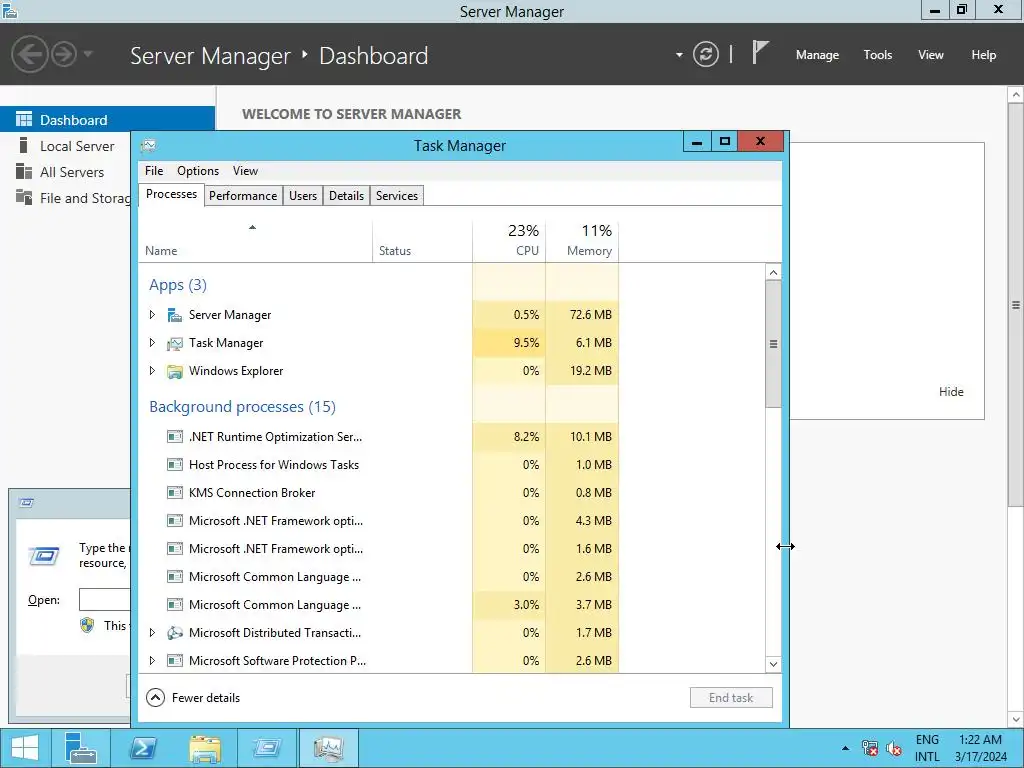Click the muted volume tray icon

click(x=893, y=748)
